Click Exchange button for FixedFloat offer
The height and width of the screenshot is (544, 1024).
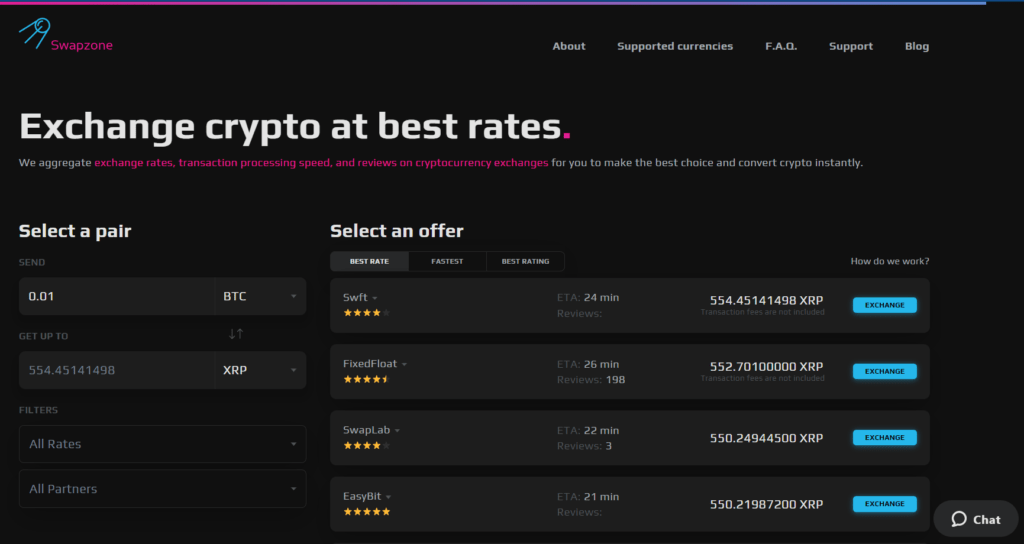click(x=884, y=371)
